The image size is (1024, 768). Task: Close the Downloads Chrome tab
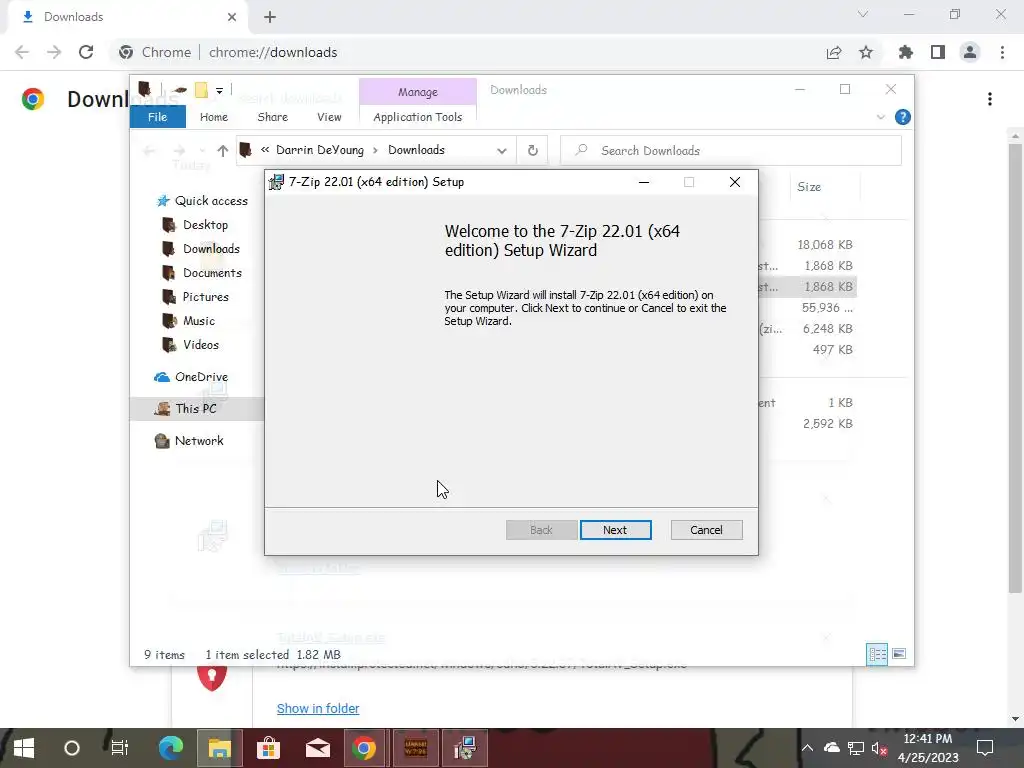click(232, 17)
